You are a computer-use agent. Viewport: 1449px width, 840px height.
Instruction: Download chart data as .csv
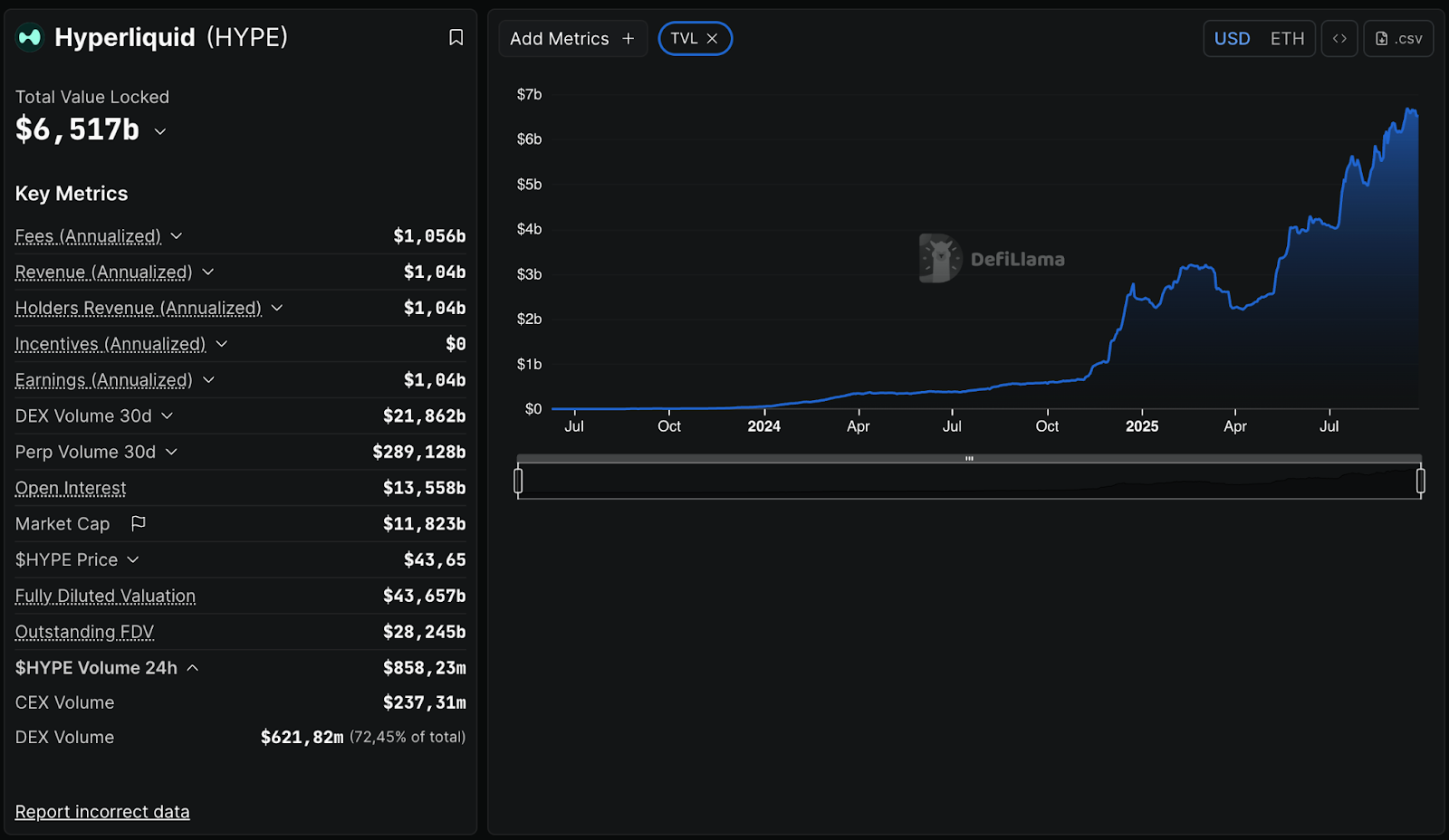[x=1398, y=39]
